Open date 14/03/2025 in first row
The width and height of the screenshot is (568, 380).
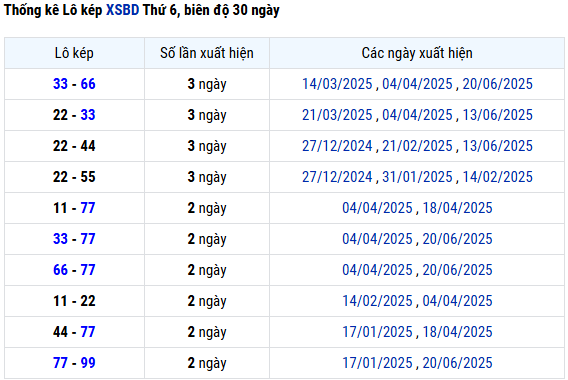[x=337, y=84]
